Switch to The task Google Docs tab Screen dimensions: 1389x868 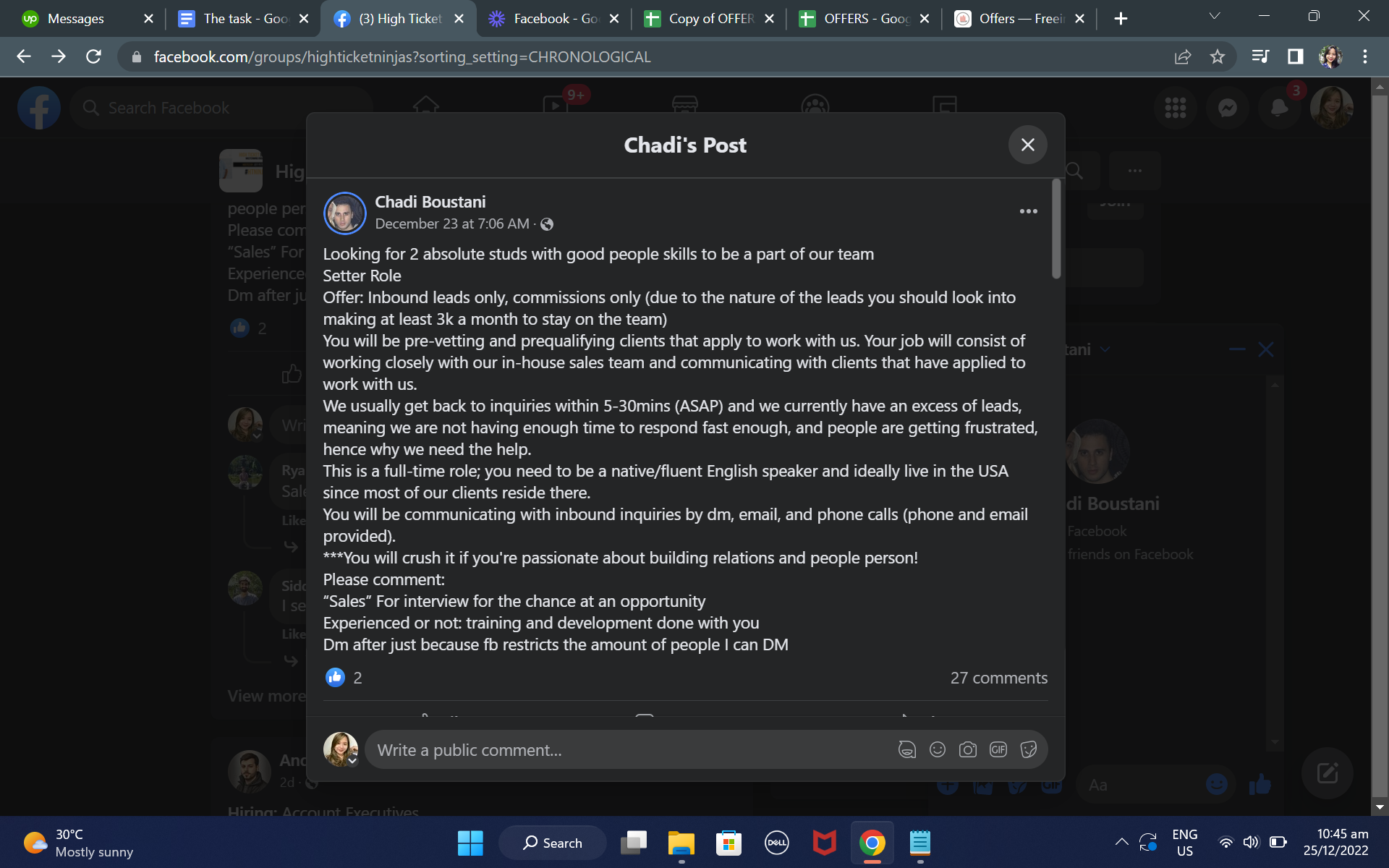pyautogui.click(x=245, y=19)
